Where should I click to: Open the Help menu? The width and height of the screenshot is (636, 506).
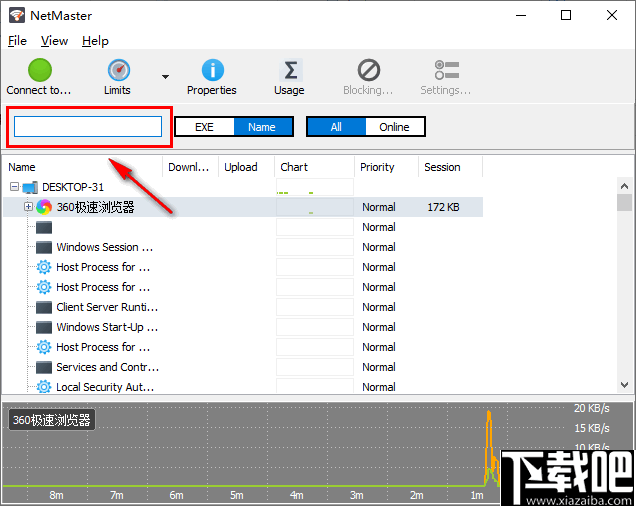(95, 41)
